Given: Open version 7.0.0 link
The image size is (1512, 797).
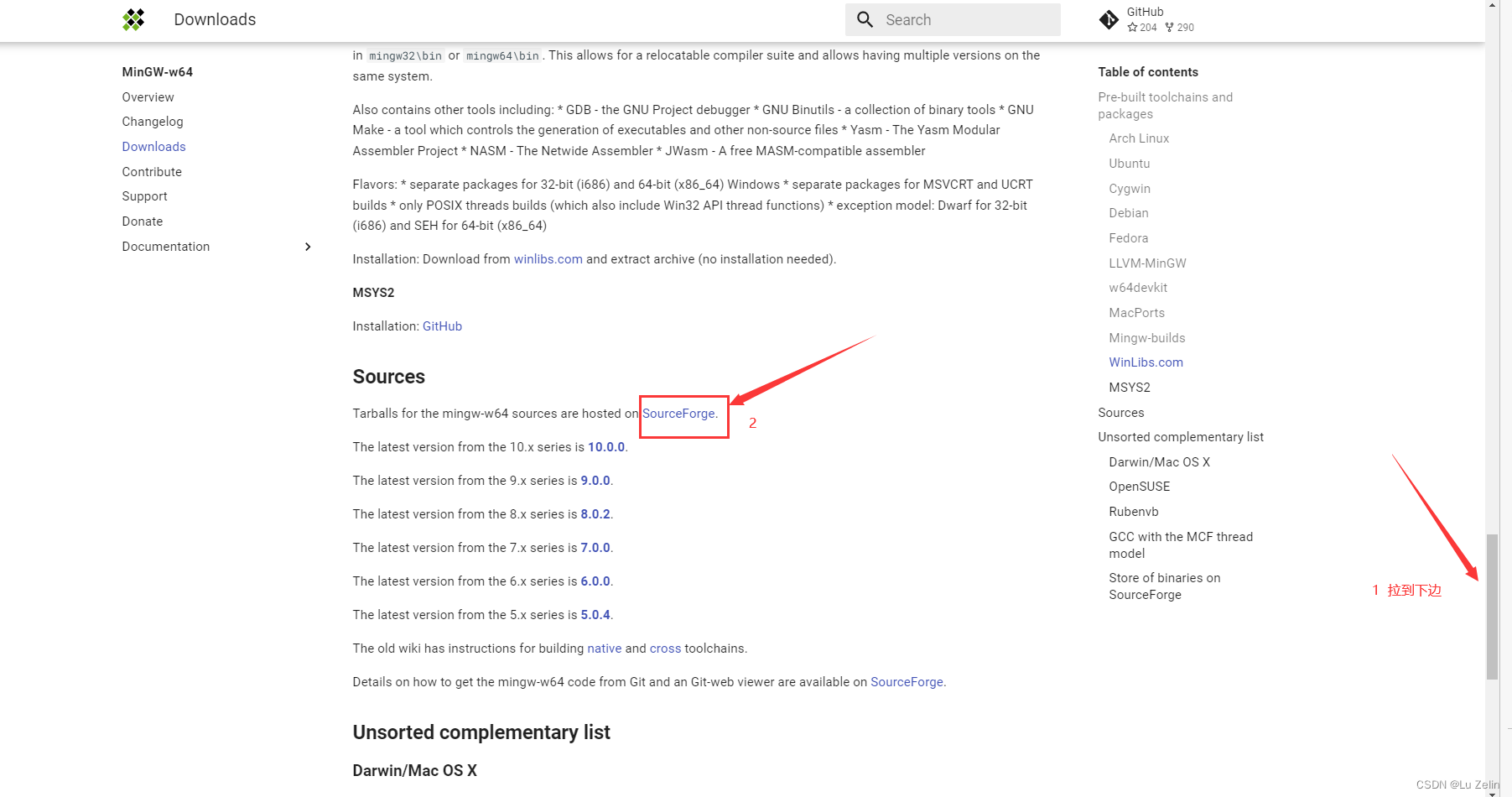Looking at the screenshot, I should [595, 548].
